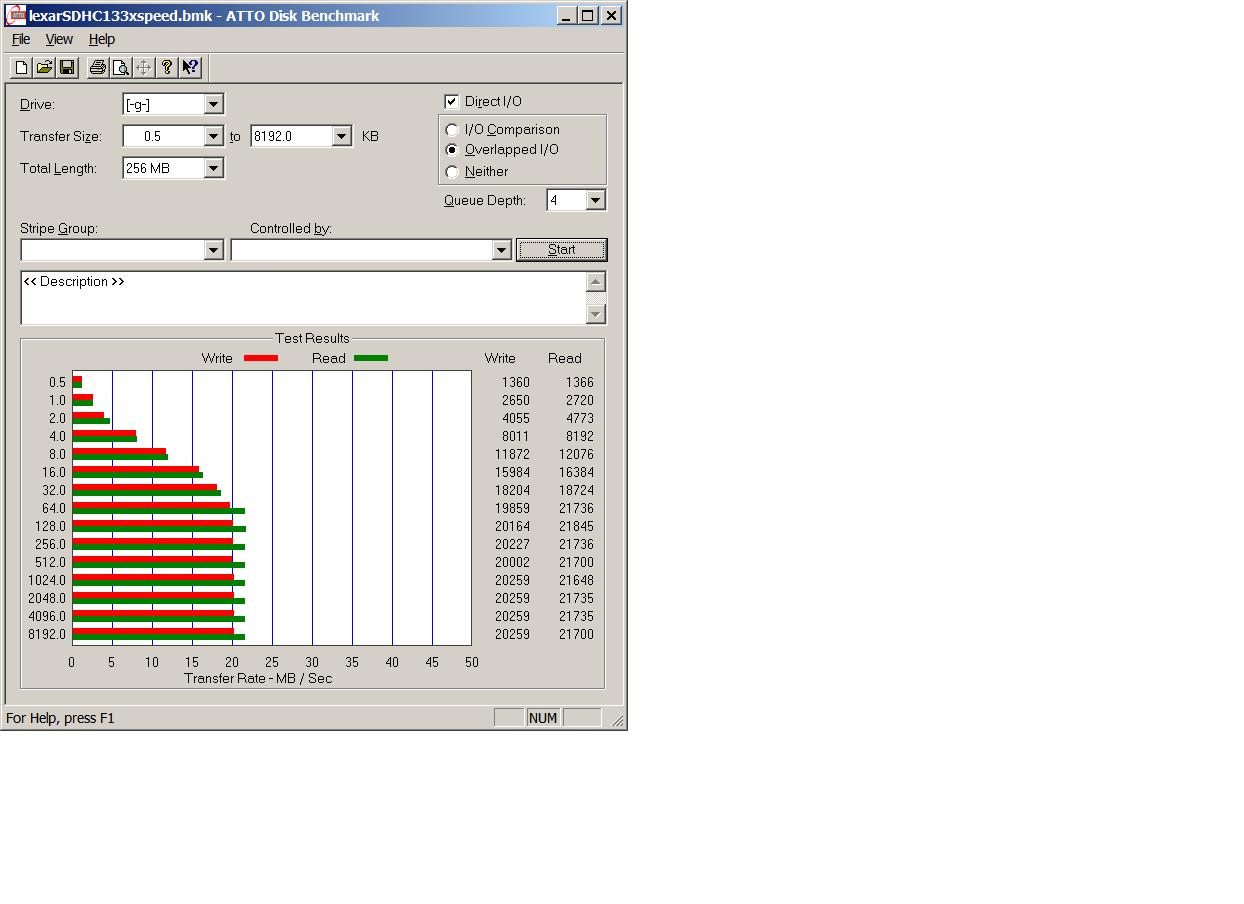
Task: Click the Description box scroll down arrow
Action: 596,314
